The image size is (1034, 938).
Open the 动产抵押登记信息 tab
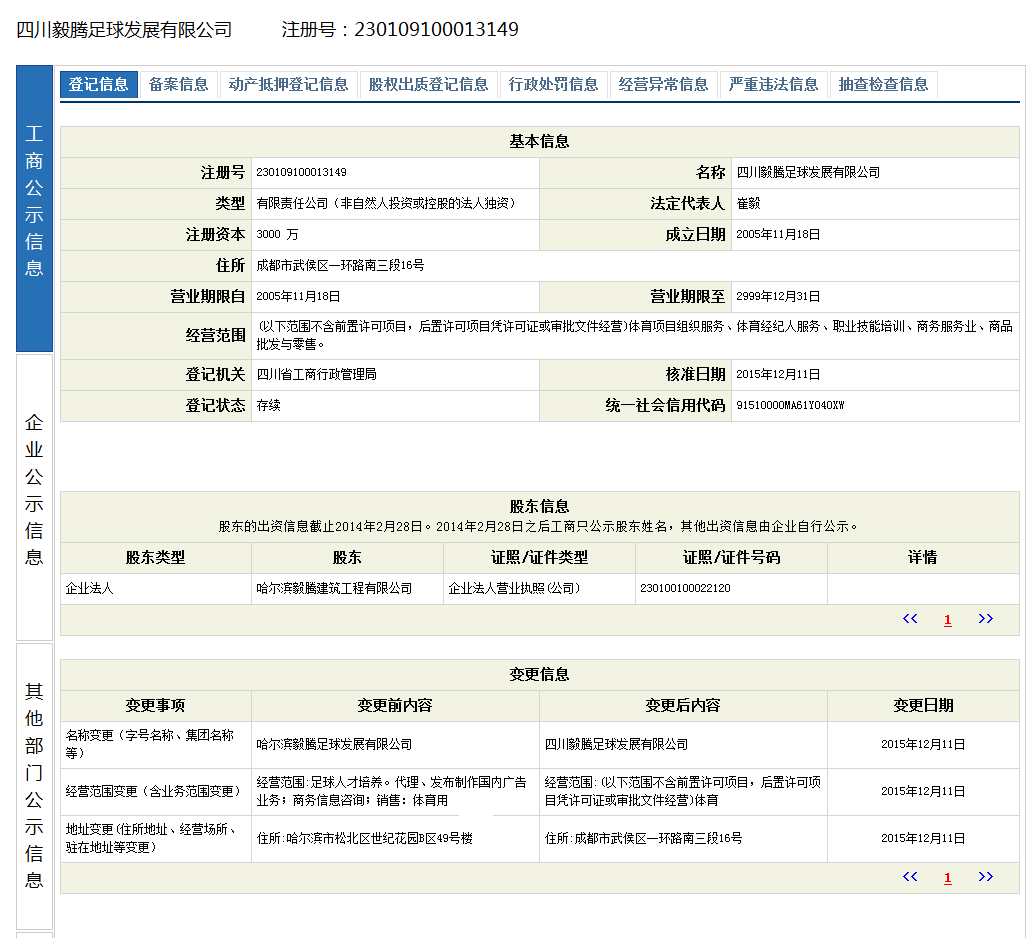[x=288, y=84]
